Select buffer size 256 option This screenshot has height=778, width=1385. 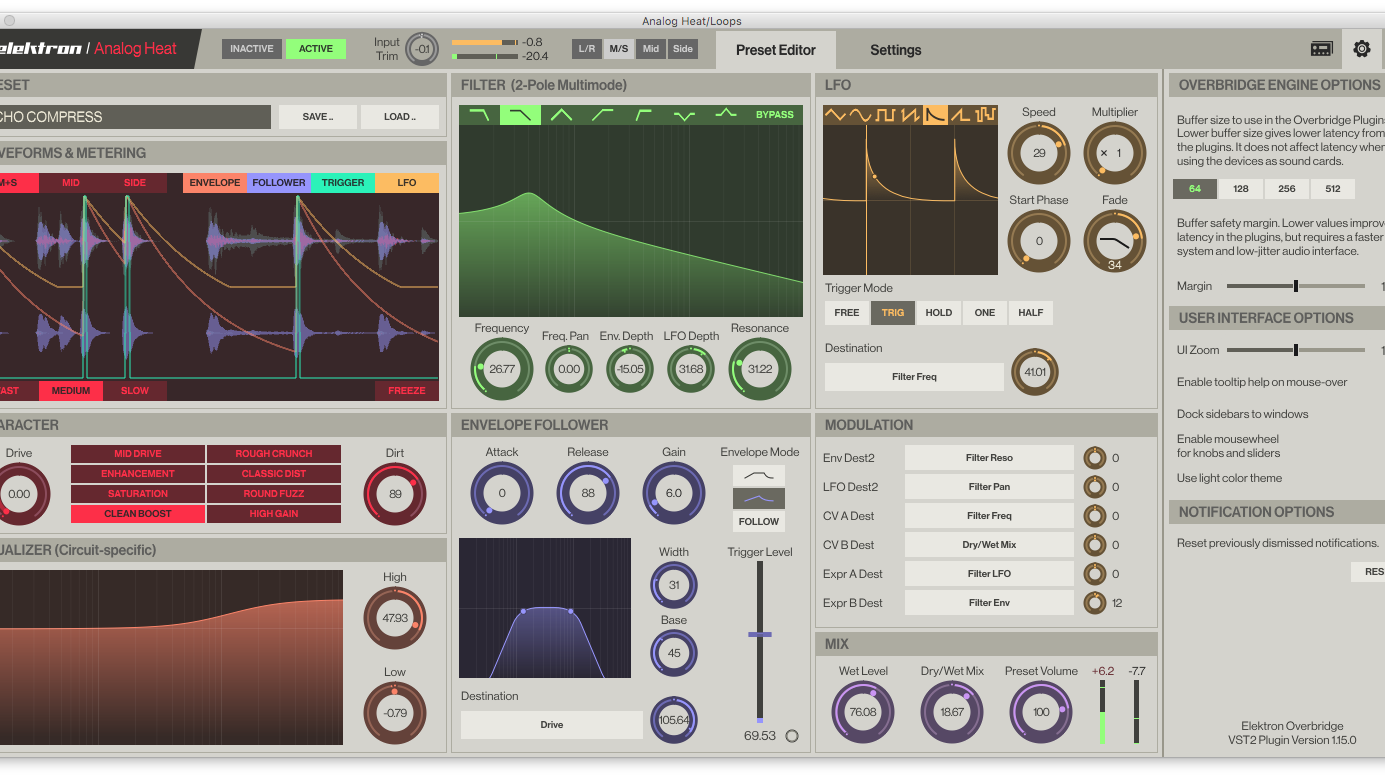pos(1286,189)
